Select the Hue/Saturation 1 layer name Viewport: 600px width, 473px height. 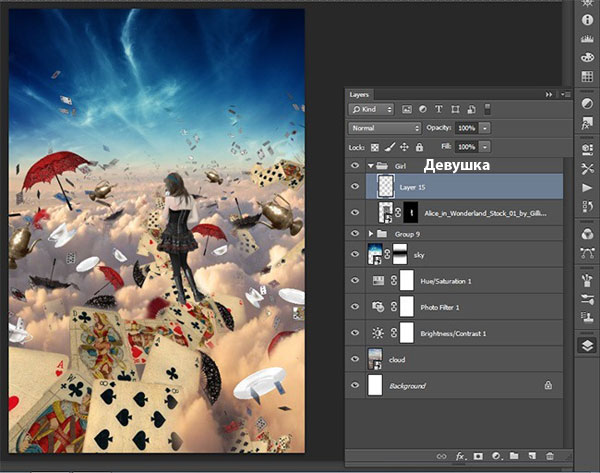click(x=446, y=281)
